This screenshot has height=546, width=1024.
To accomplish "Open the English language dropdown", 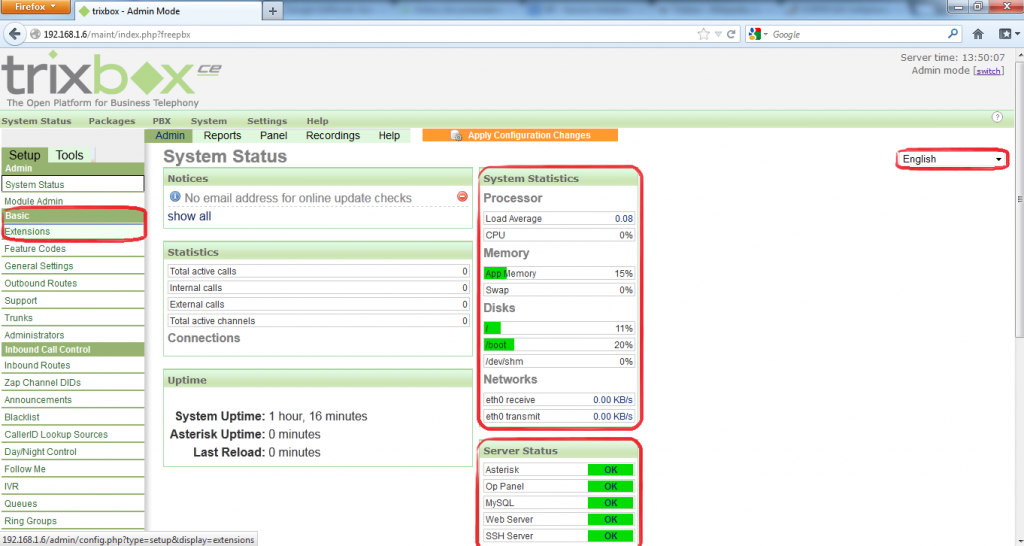I will pos(952,159).
